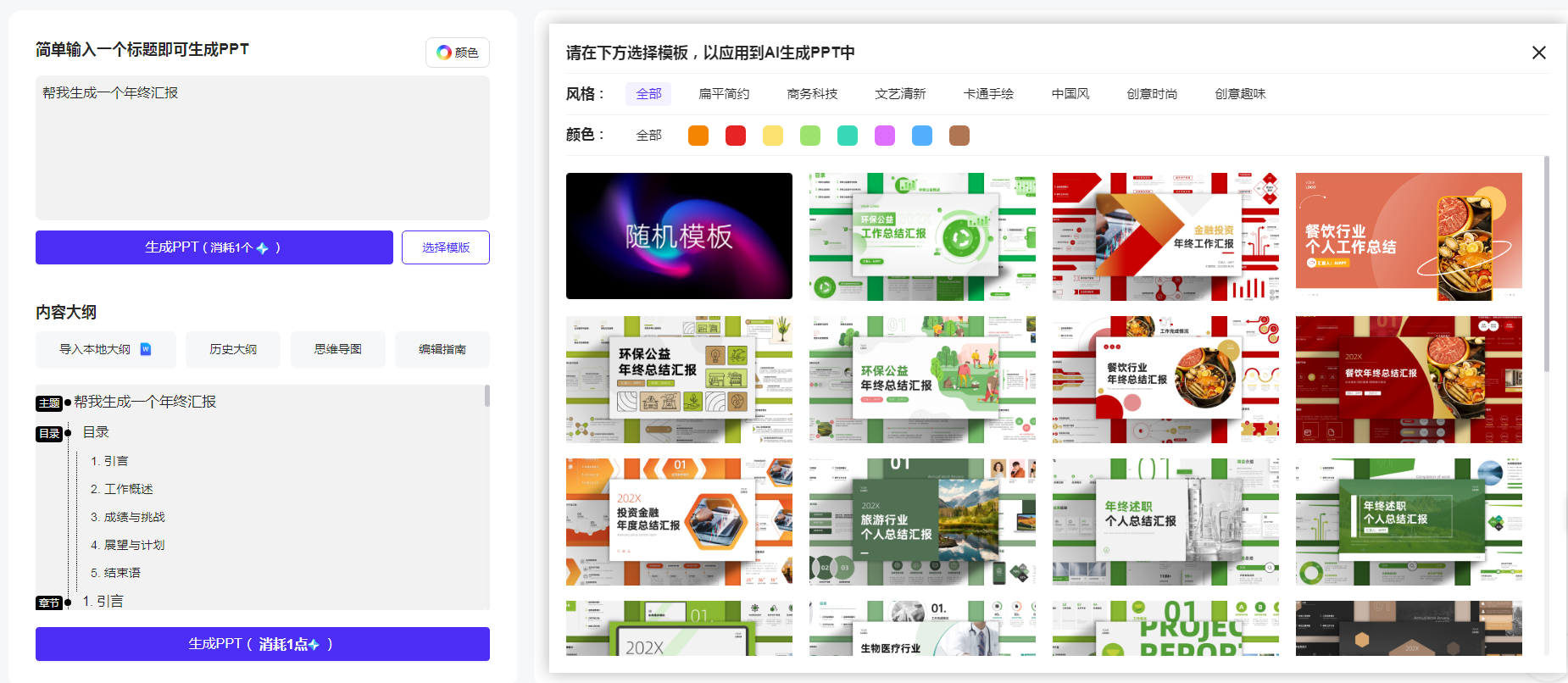Choose 金融投资 年终工作汇报 template
This screenshot has width=1568, height=683.
(x=1165, y=236)
